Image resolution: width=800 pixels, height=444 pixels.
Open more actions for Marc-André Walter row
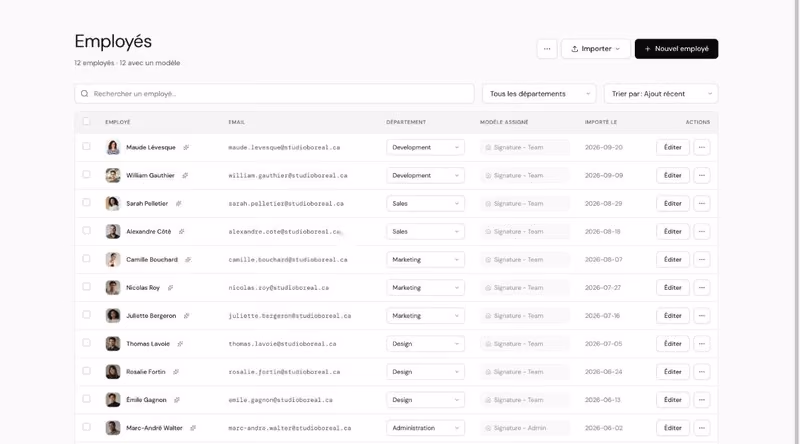click(x=702, y=428)
